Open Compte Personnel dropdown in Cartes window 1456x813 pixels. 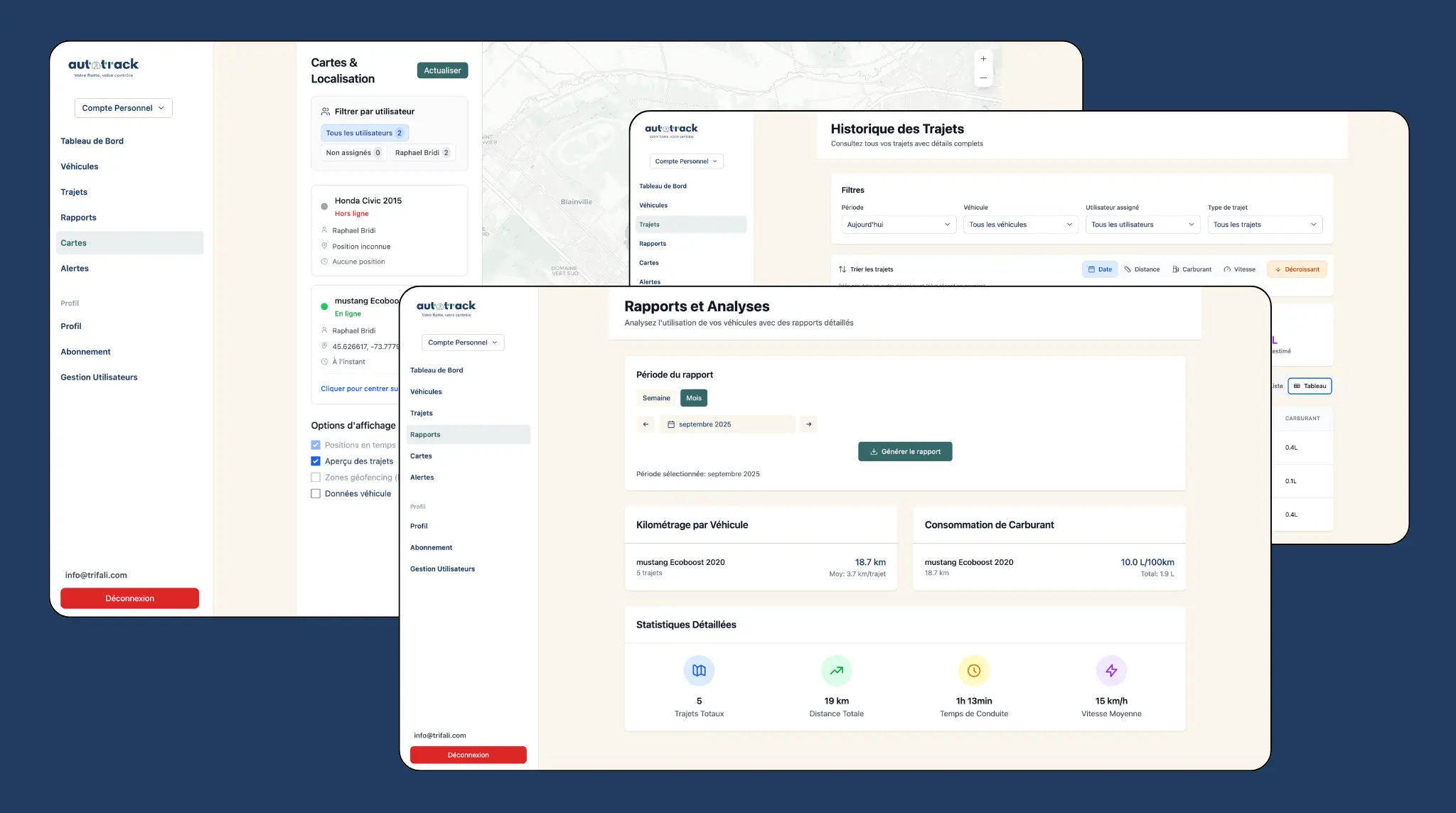click(124, 108)
